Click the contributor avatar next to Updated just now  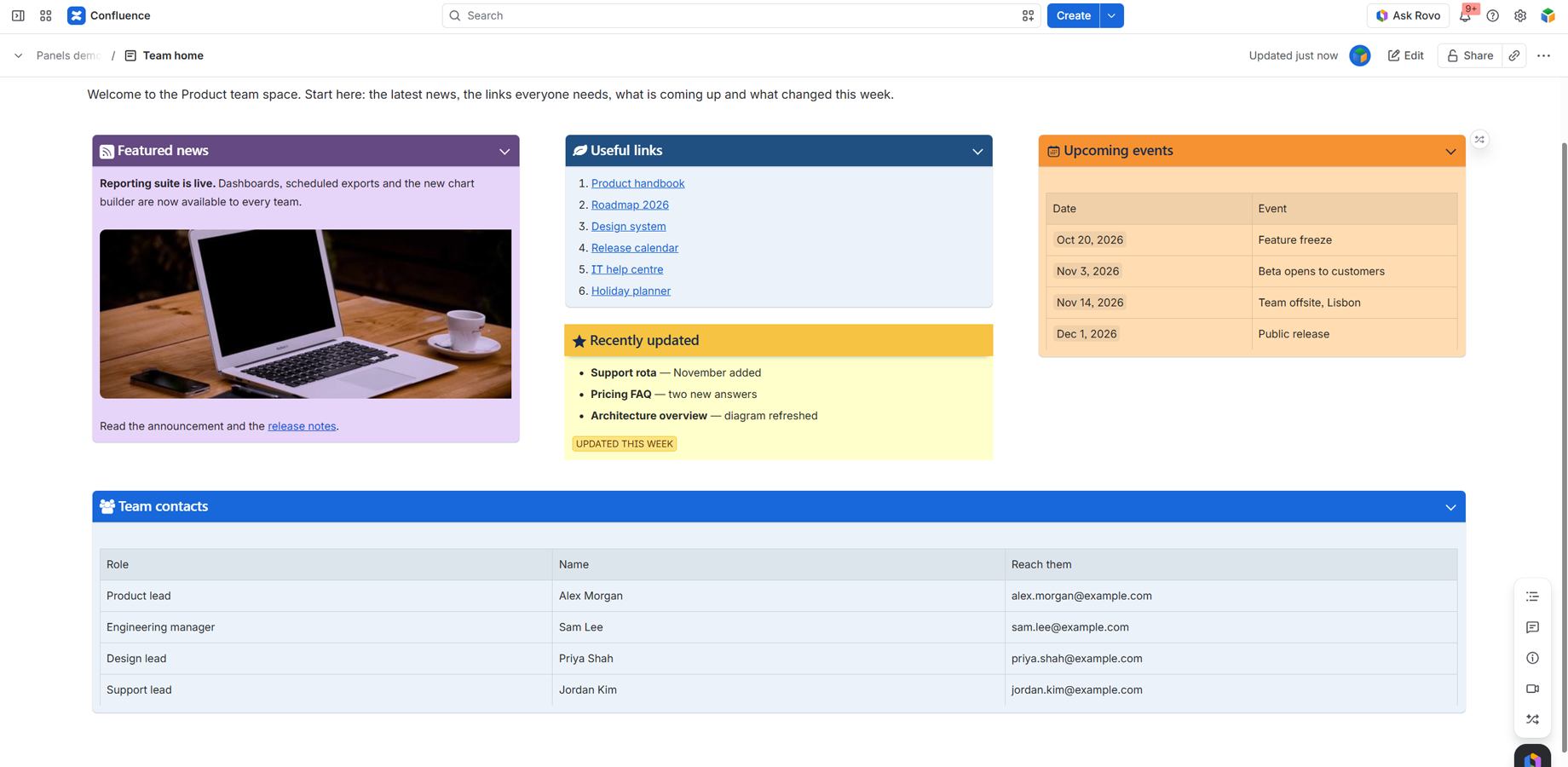pos(1360,55)
